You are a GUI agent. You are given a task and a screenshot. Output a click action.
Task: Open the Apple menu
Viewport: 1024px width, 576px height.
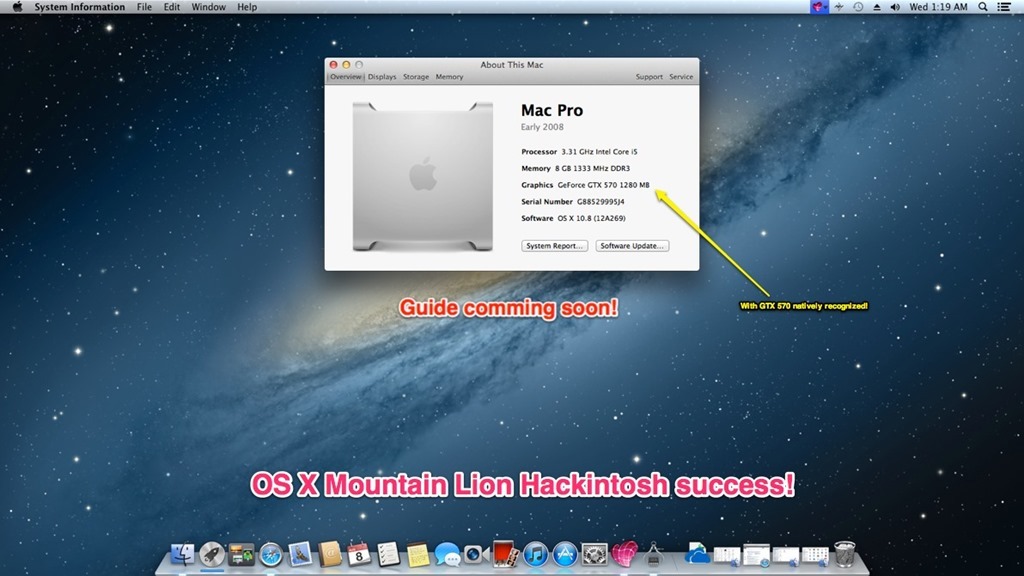18,7
